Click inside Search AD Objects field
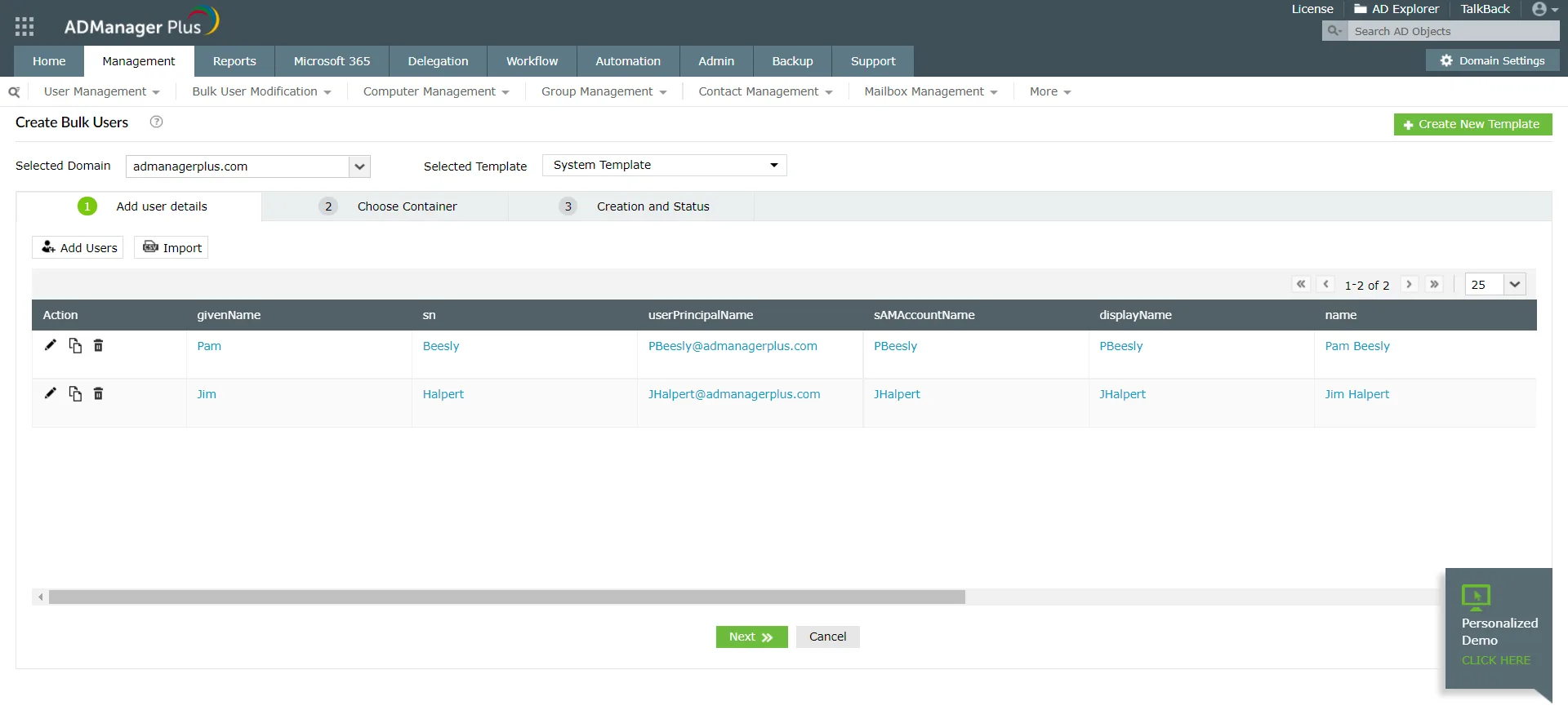Viewport: 1568px width, 710px height. click(x=1453, y=31)
